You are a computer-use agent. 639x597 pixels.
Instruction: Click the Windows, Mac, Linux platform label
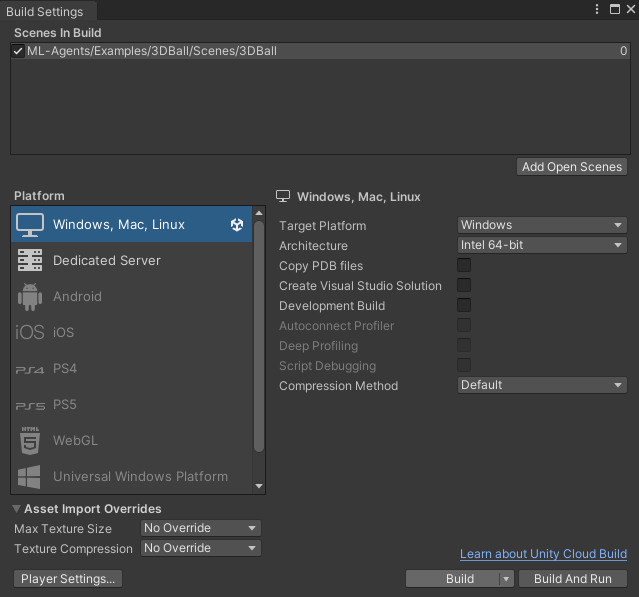coord(119,225)
